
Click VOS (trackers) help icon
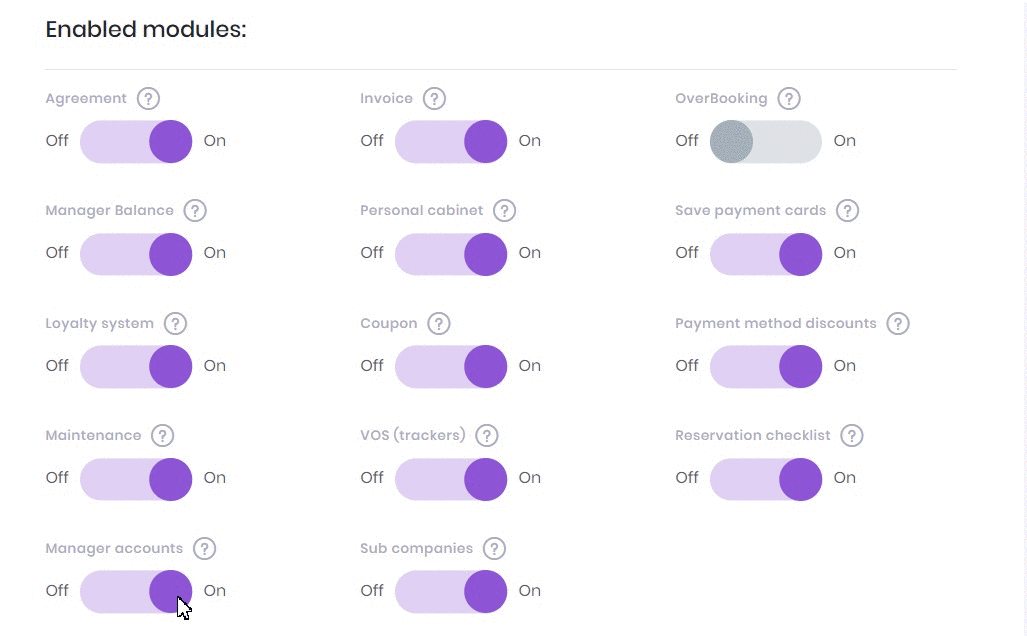coord(487,436)
